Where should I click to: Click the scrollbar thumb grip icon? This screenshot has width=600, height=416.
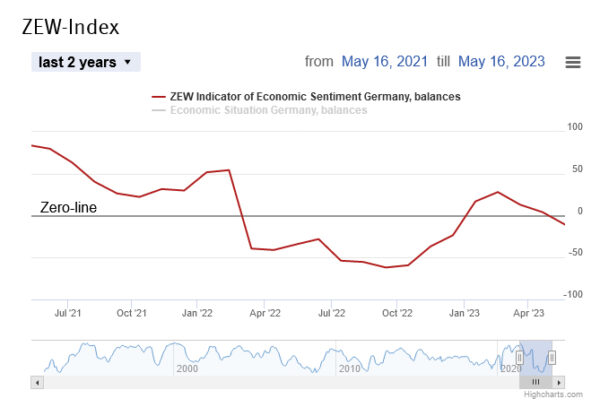pyautogui.click(x=536, y=382)
